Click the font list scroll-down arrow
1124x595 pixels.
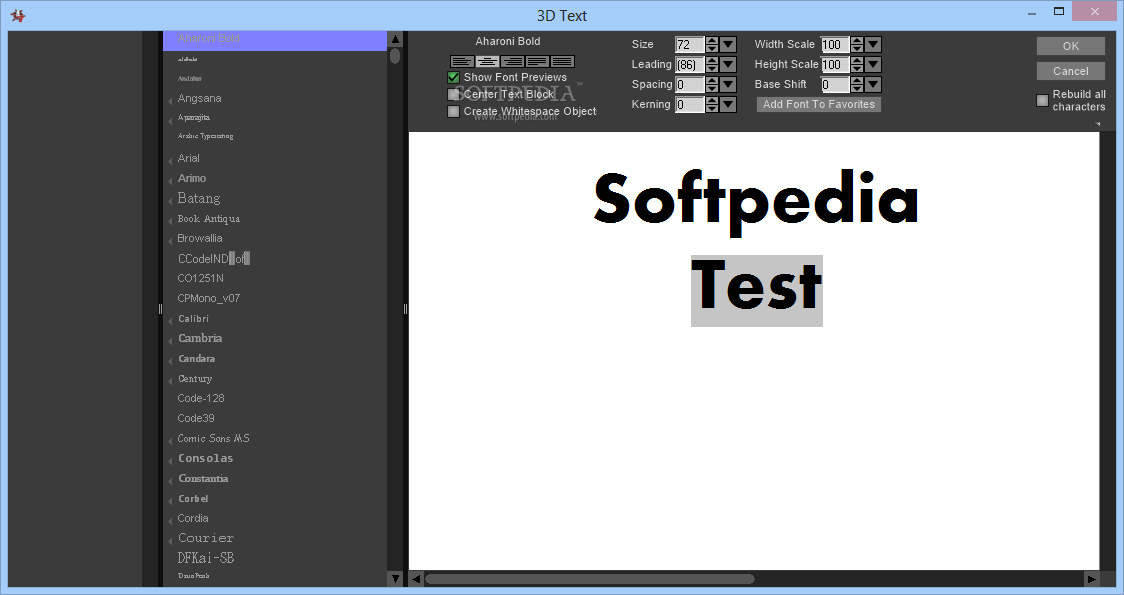click(395, 579)
